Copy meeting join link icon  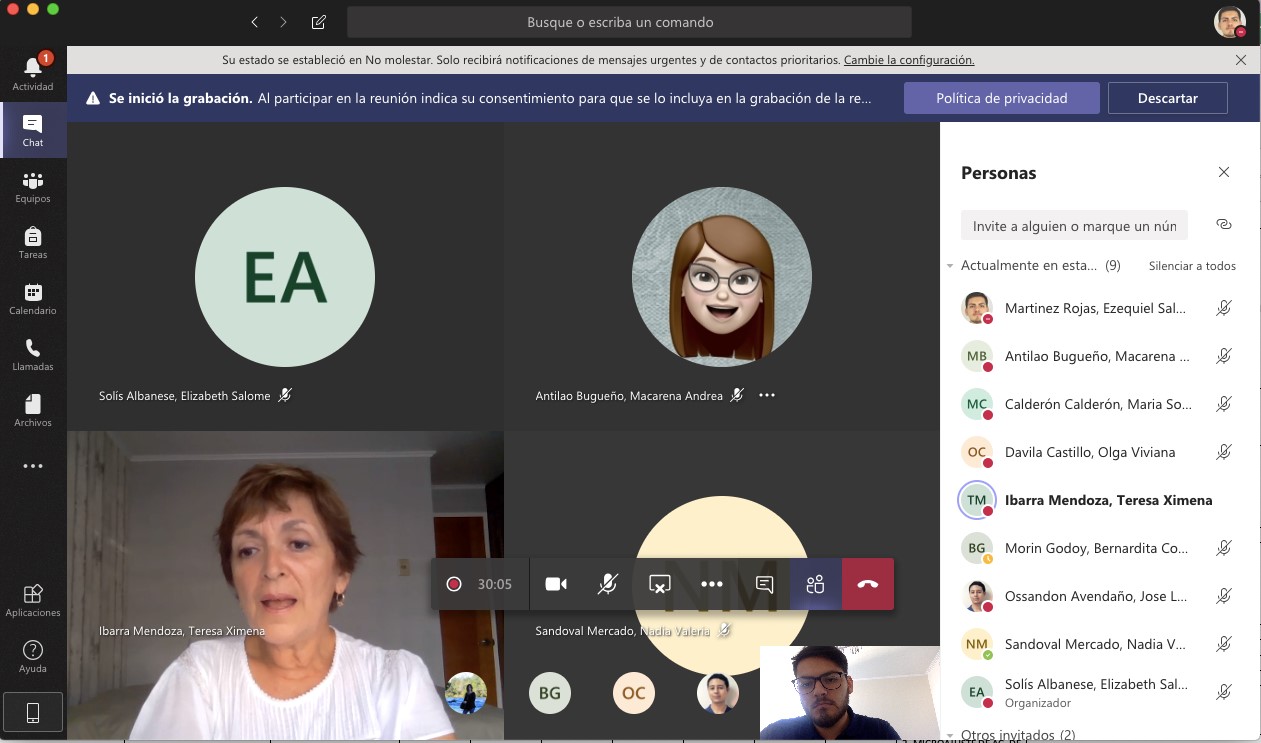[1223, 225]
